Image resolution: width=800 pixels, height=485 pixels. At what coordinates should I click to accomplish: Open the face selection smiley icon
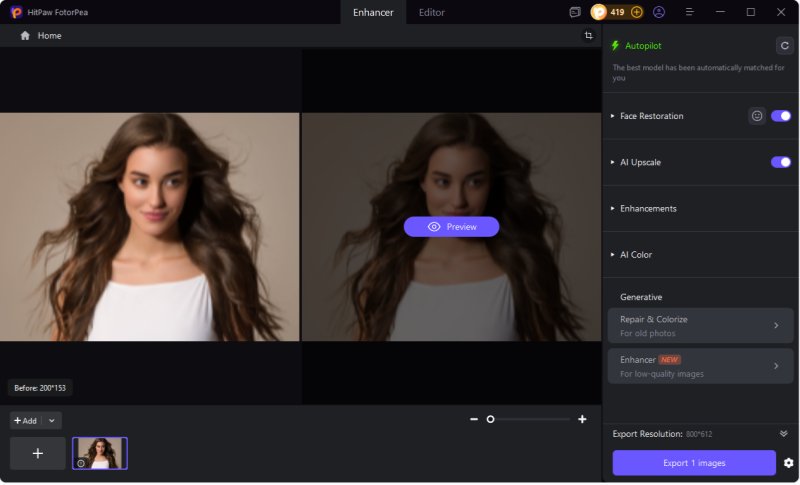coord(757,116)
